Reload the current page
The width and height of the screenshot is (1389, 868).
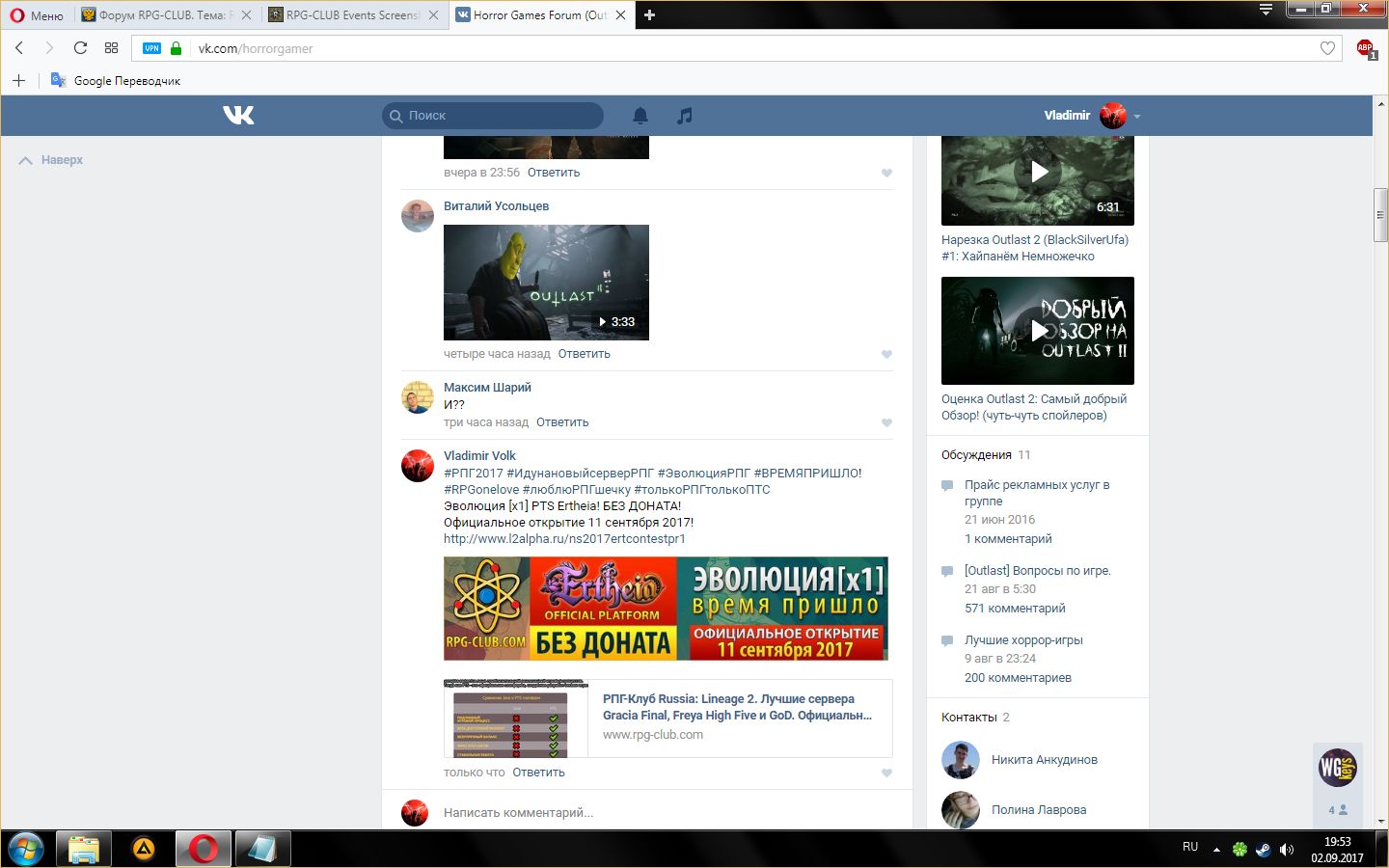[x=80, y=48]
